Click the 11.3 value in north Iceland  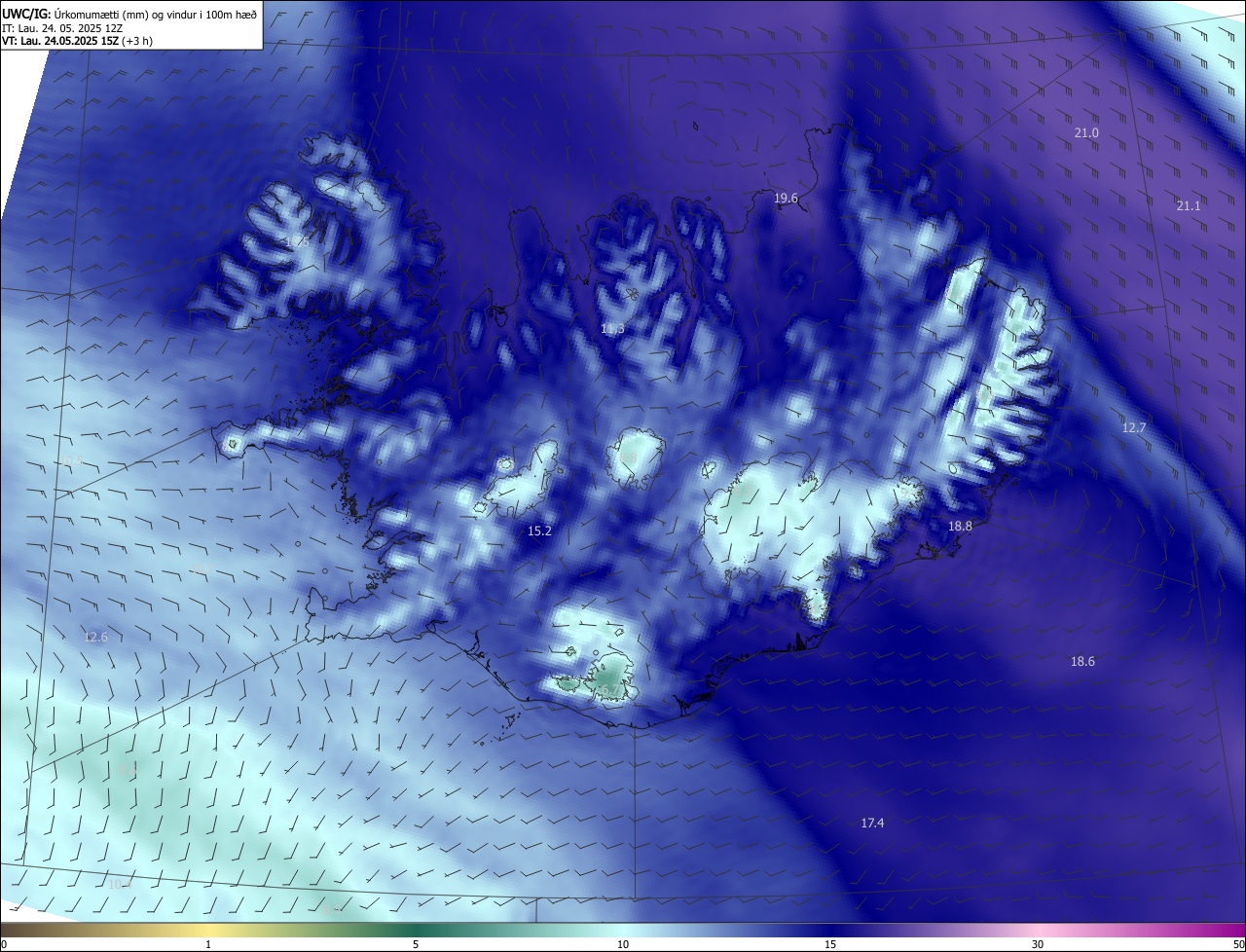click(x=612, y=329)
